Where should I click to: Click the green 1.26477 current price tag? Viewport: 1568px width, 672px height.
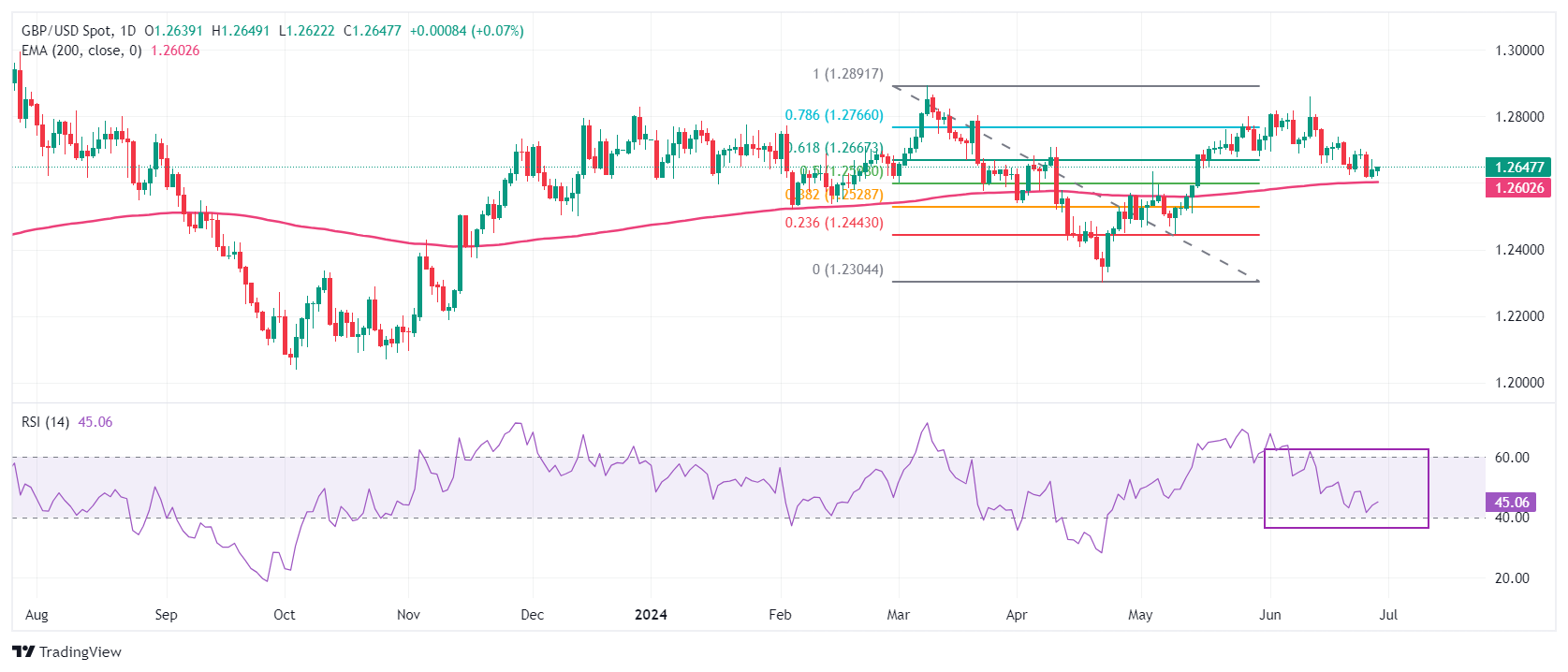click(x=1518, y=168)
